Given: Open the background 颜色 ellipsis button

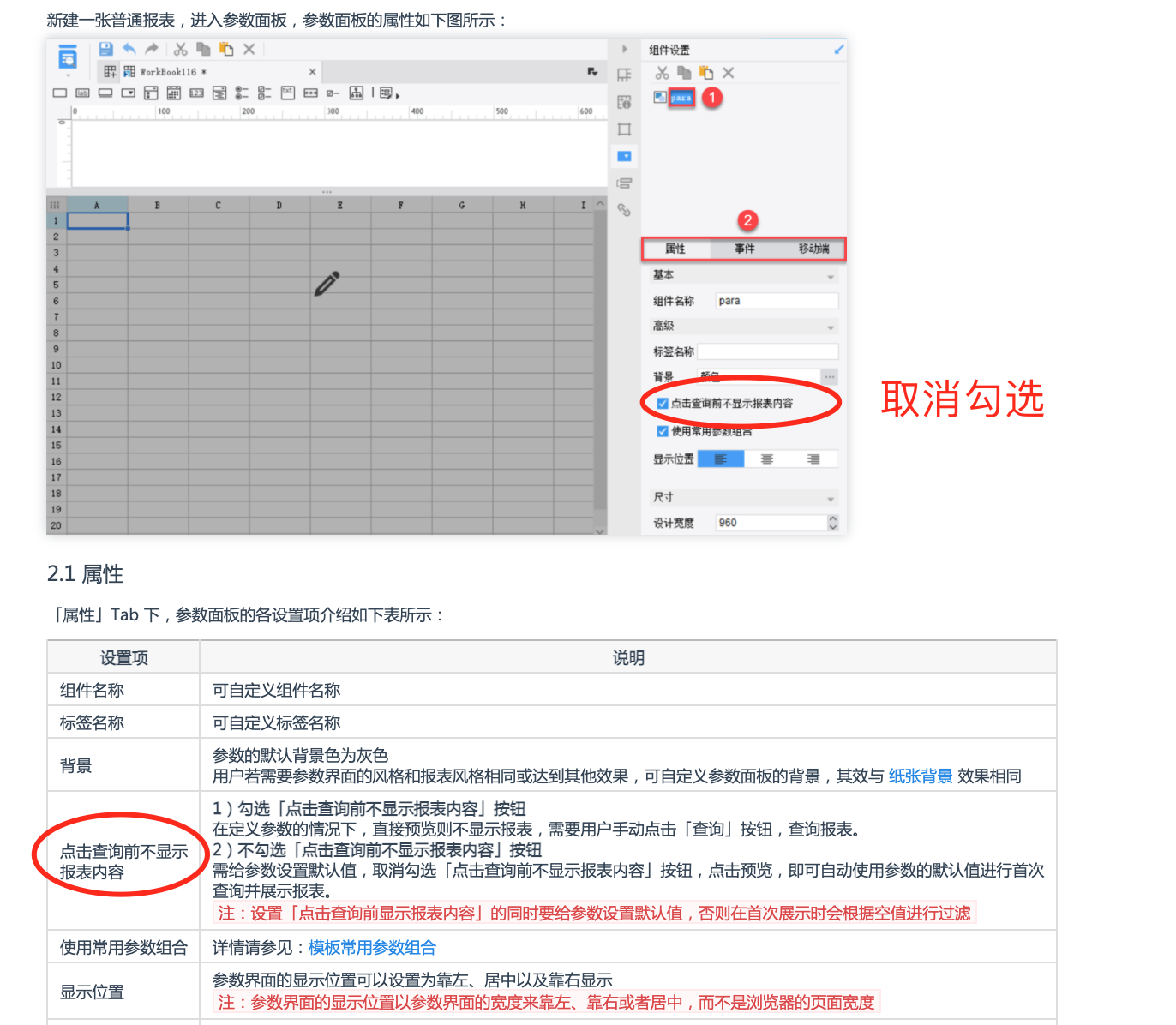Looking at the screenshot, I should click(x=829, y=377).
